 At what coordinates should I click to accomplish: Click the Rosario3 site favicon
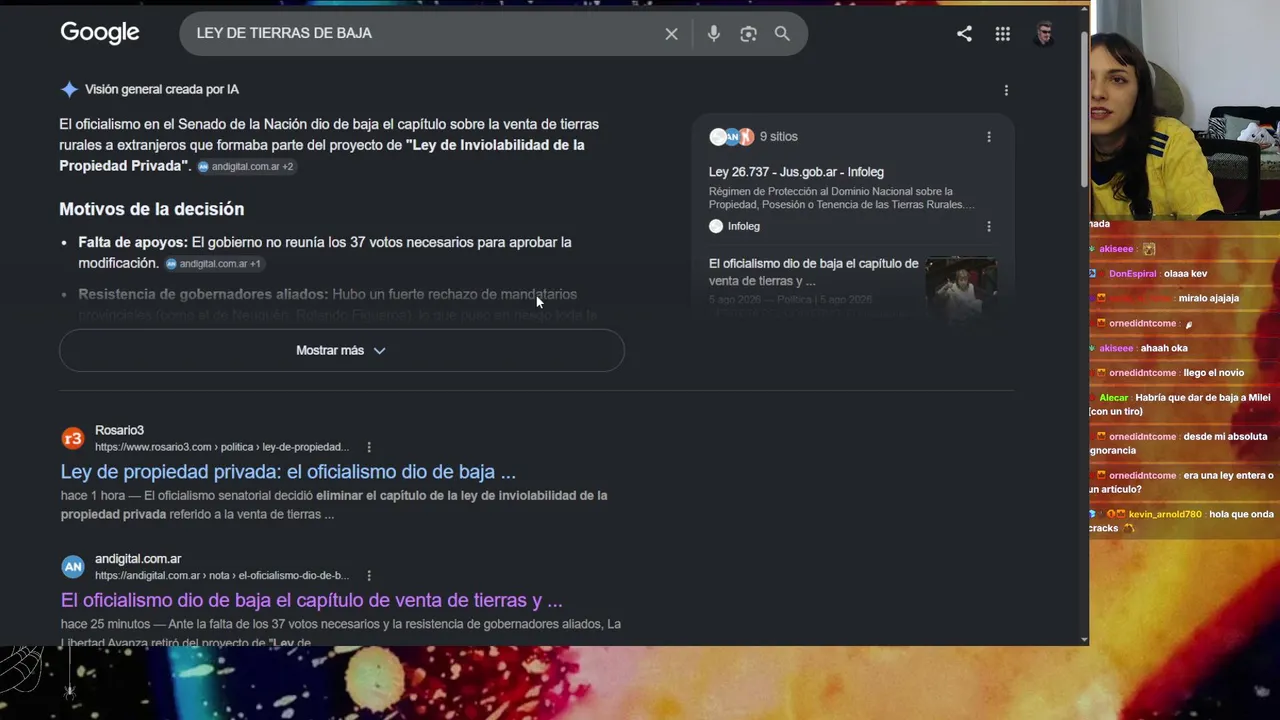[73, 438]
